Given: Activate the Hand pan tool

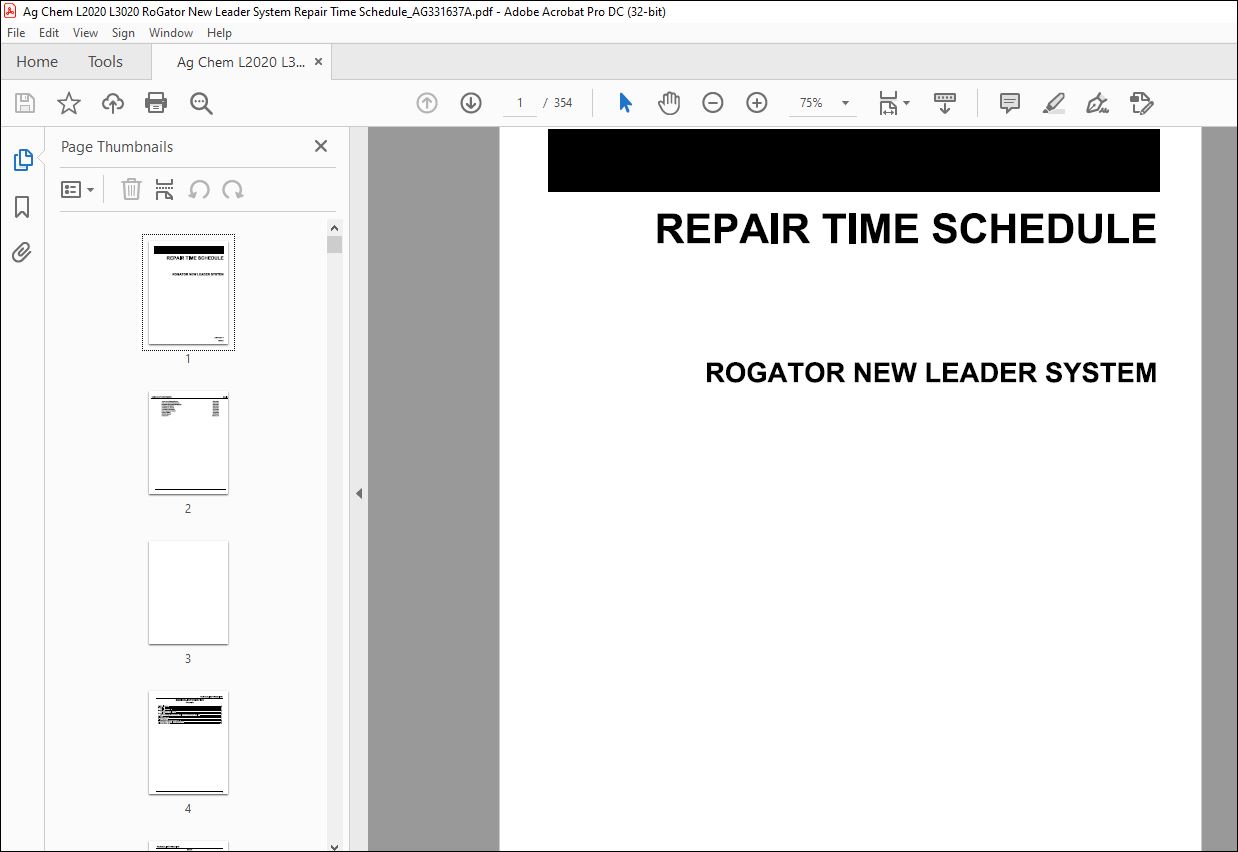Looking at the screenshot, I should [669, 103].
